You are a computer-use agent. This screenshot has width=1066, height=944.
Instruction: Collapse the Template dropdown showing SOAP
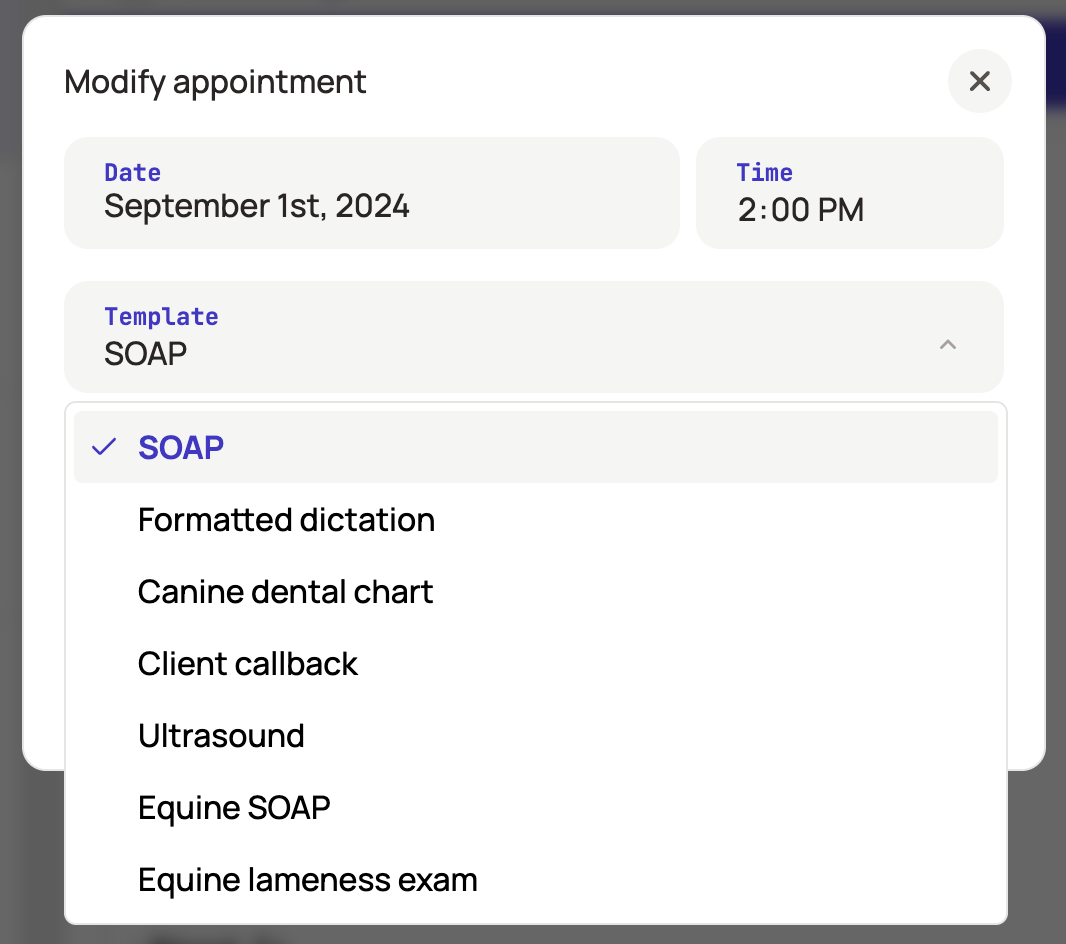[x=534, y=337]
